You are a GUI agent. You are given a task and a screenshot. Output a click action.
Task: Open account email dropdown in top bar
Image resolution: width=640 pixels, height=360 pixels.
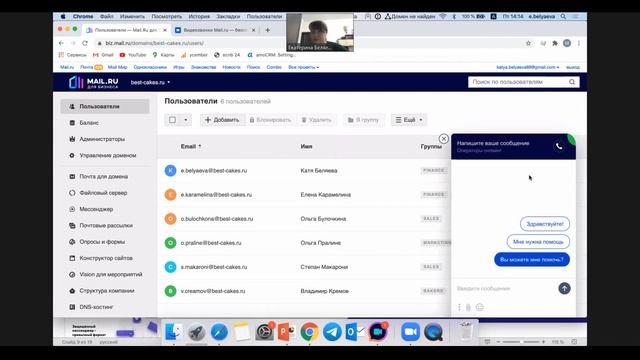(528, 67)
